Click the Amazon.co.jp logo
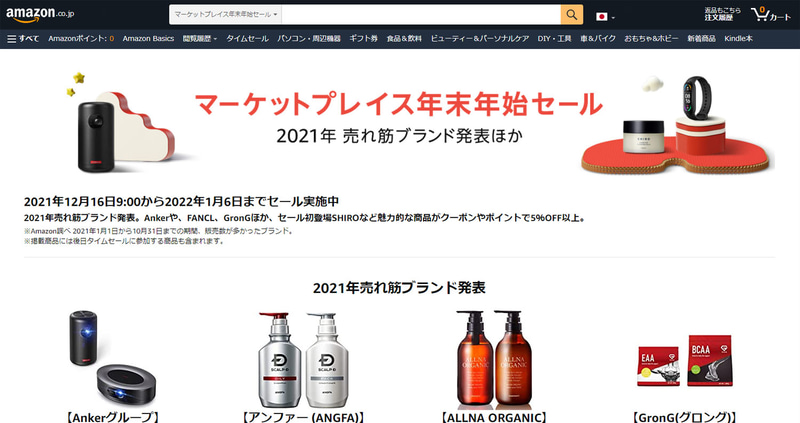Viewport: 800px width, 423px height. (40, 14)
